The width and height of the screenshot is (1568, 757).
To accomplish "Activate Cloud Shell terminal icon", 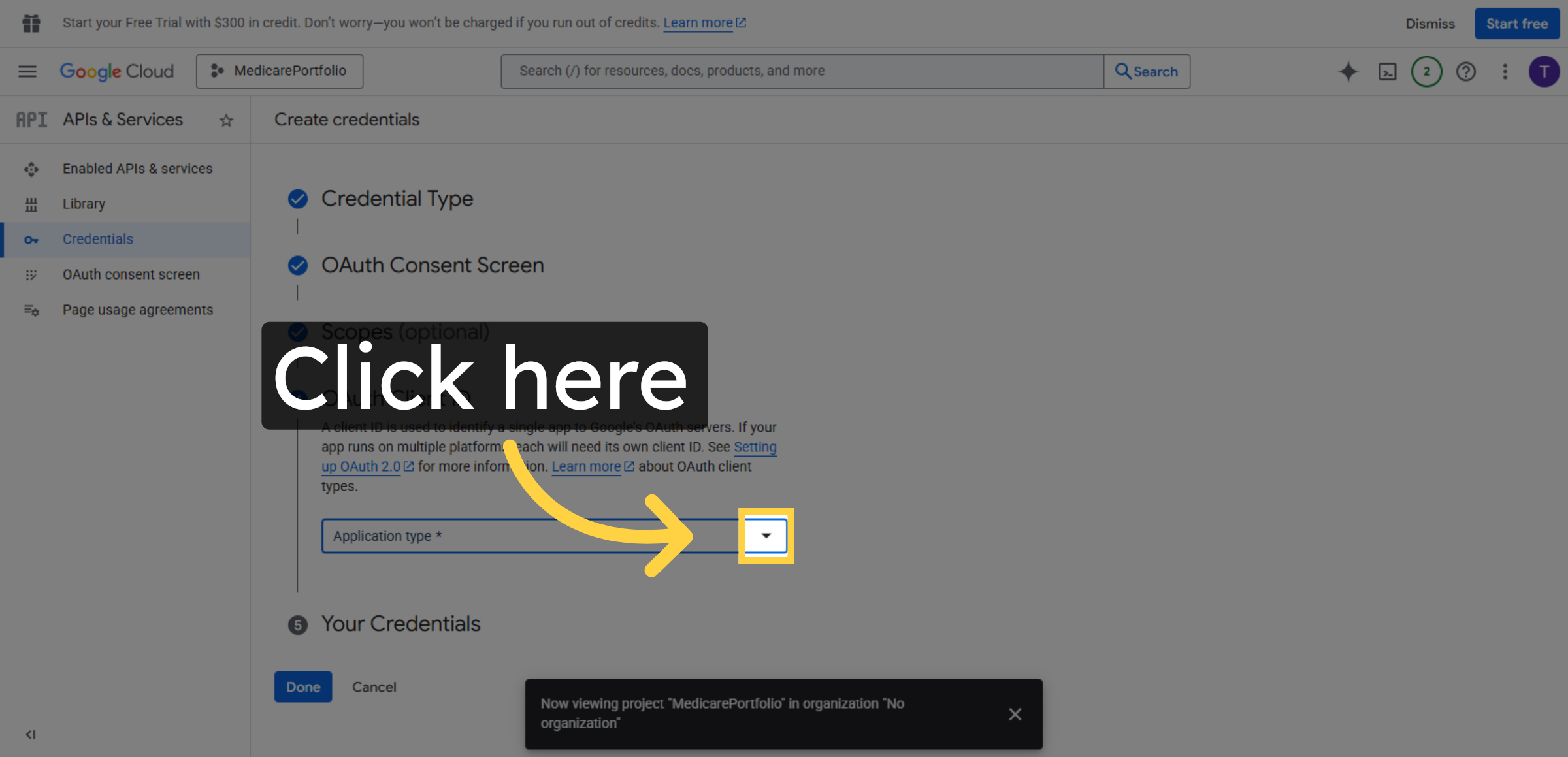I will point(1387,71).
